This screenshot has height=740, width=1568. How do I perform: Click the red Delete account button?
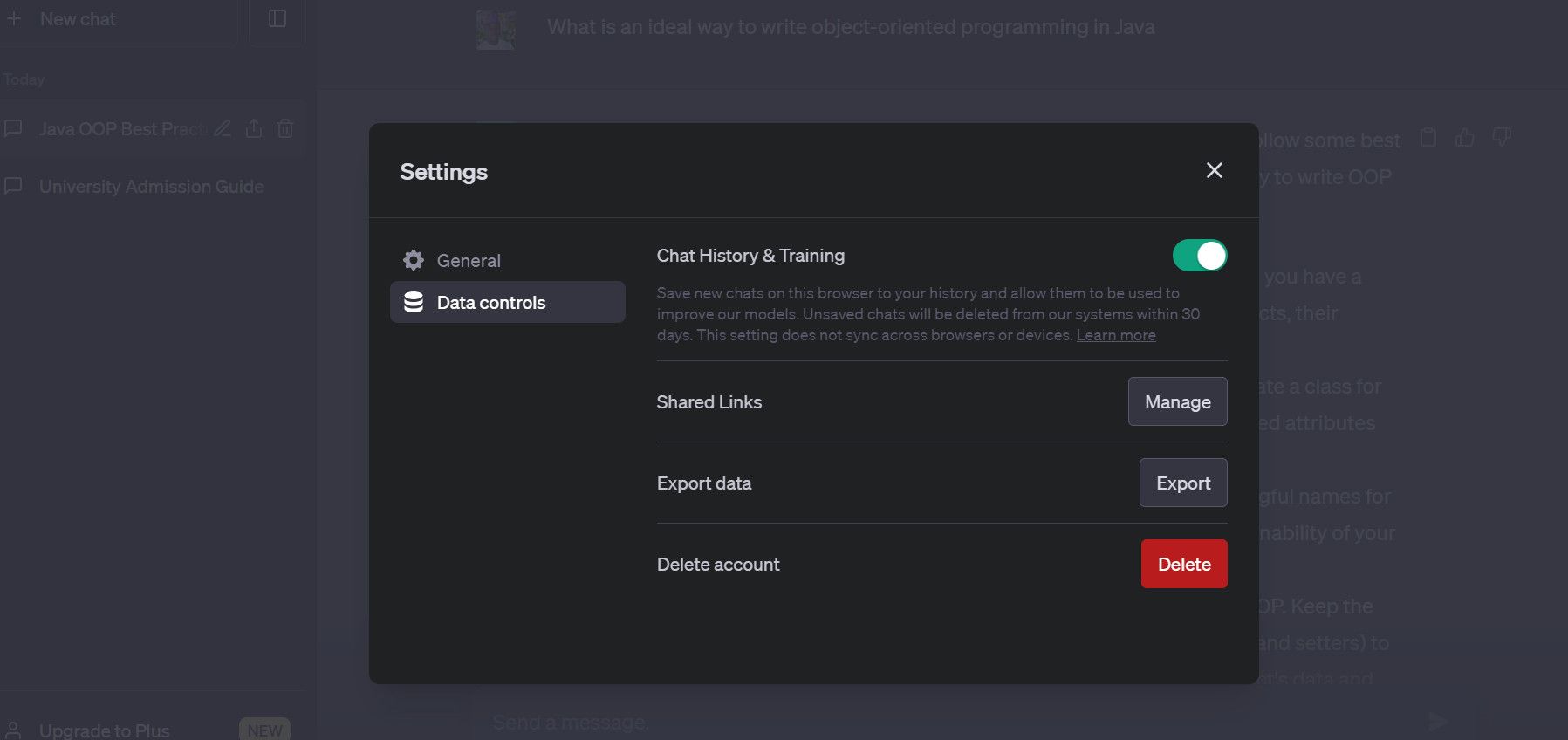point(1183,564)
